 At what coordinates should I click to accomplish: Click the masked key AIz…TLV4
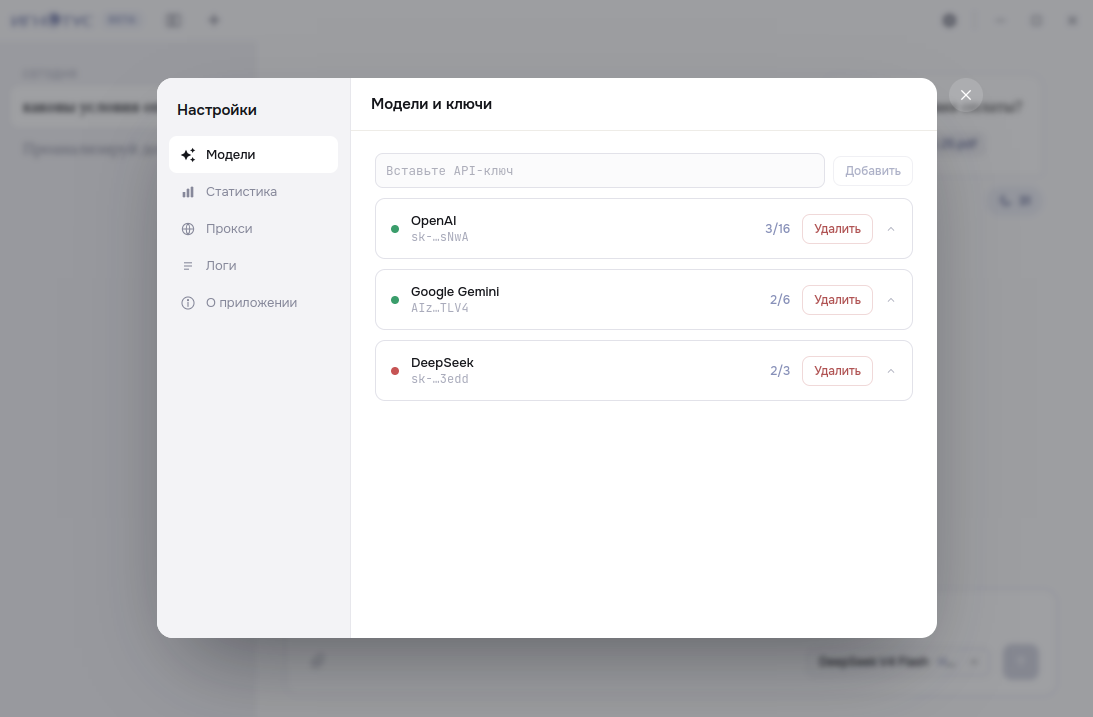440,308
